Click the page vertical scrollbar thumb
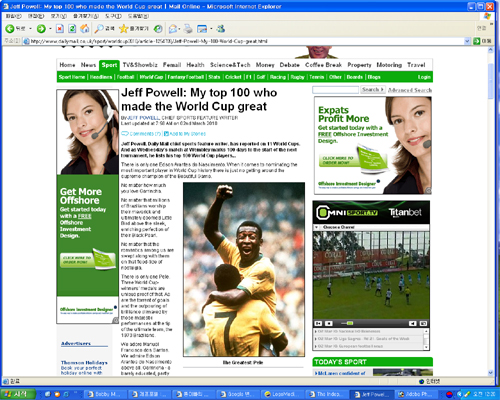This screenshot has height=400, width=500. 490,80
